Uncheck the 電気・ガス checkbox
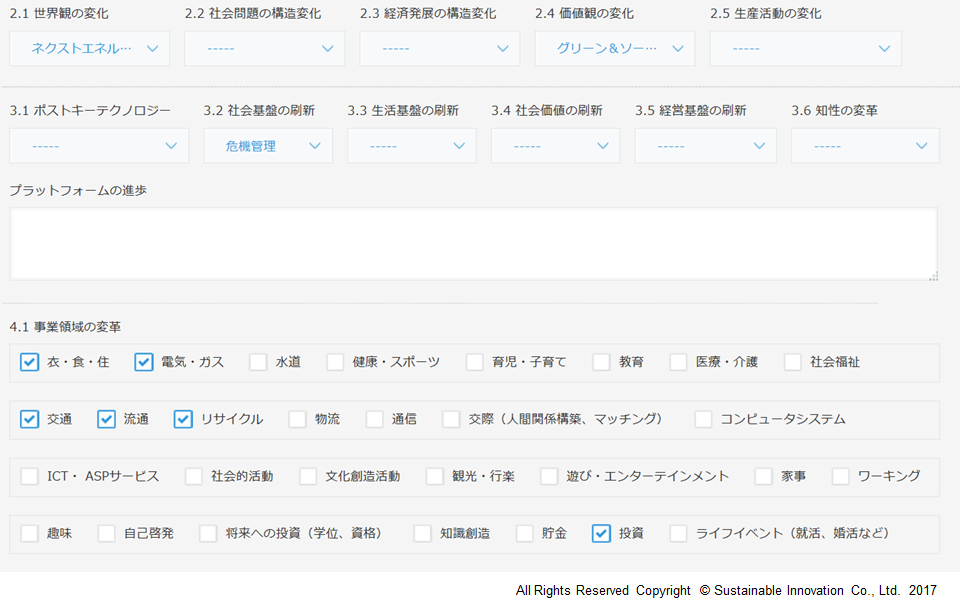960x606 pixels. pos(144,362)
